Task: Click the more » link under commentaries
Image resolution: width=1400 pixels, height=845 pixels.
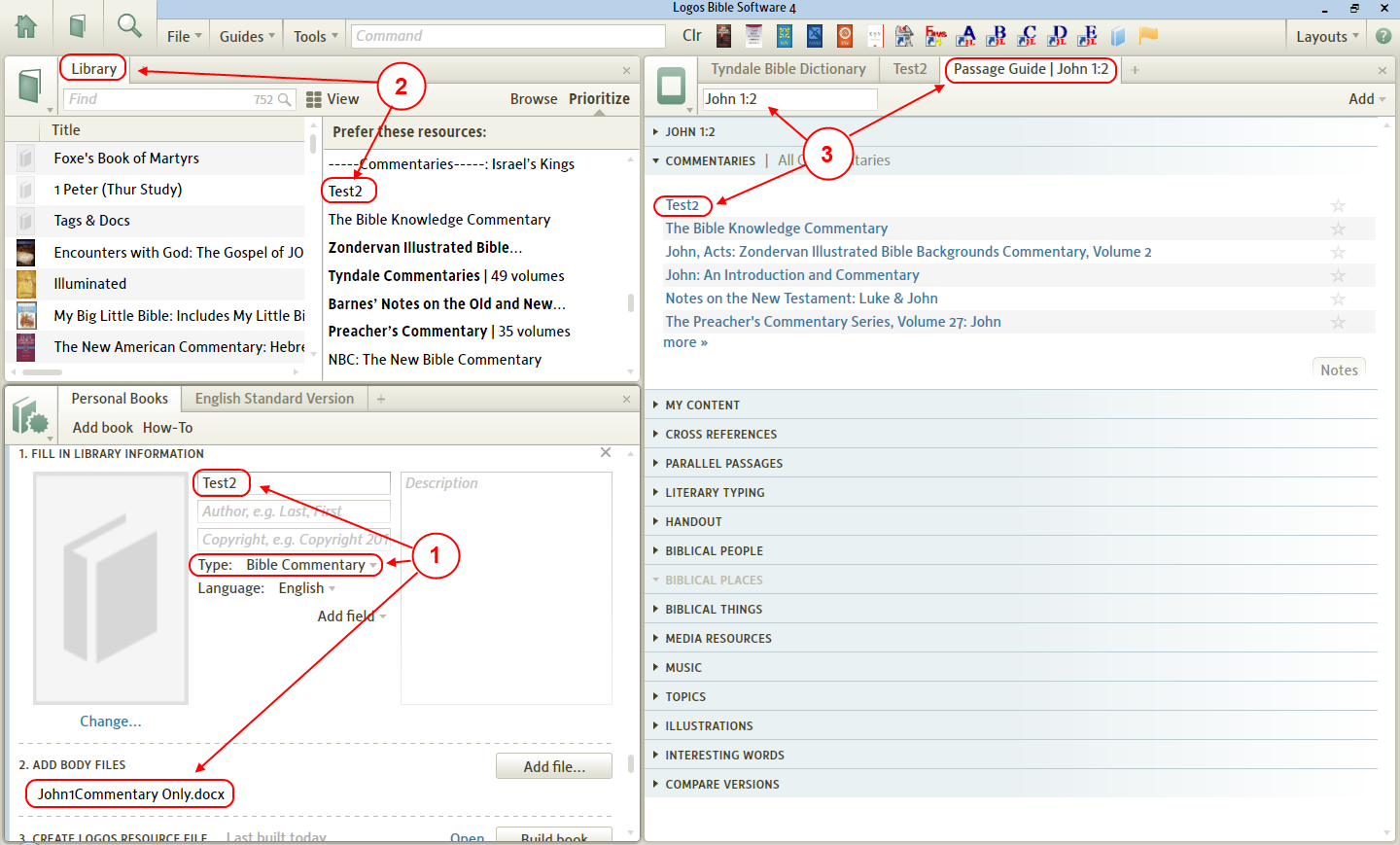Action: pyautogui.click(x=685, y=342)
